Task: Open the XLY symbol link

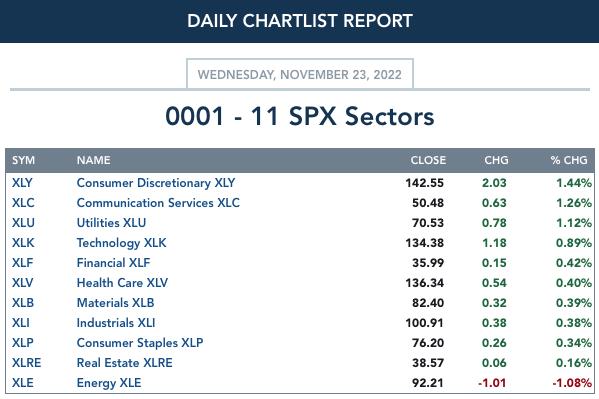Action: [22, 183]
